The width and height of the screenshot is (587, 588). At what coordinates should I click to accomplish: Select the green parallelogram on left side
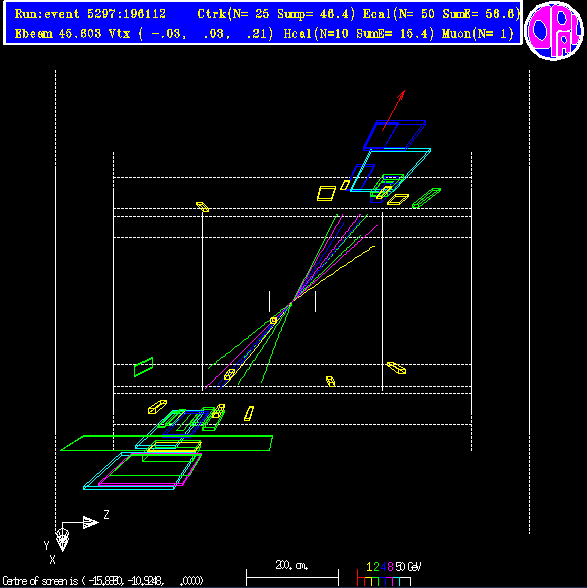144,367
